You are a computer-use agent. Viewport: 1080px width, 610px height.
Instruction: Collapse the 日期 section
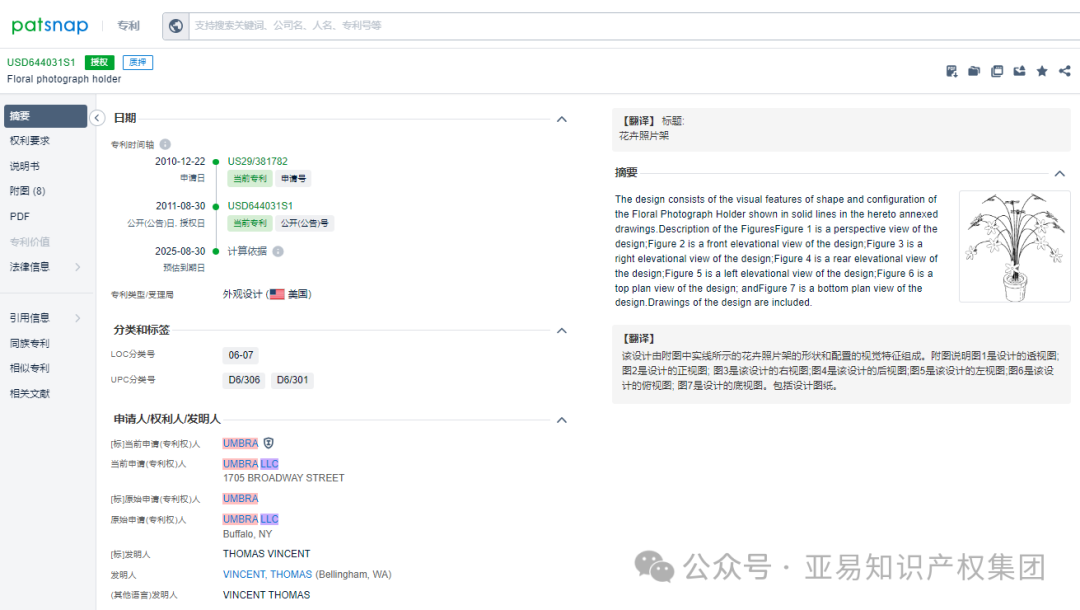[562, 119]
